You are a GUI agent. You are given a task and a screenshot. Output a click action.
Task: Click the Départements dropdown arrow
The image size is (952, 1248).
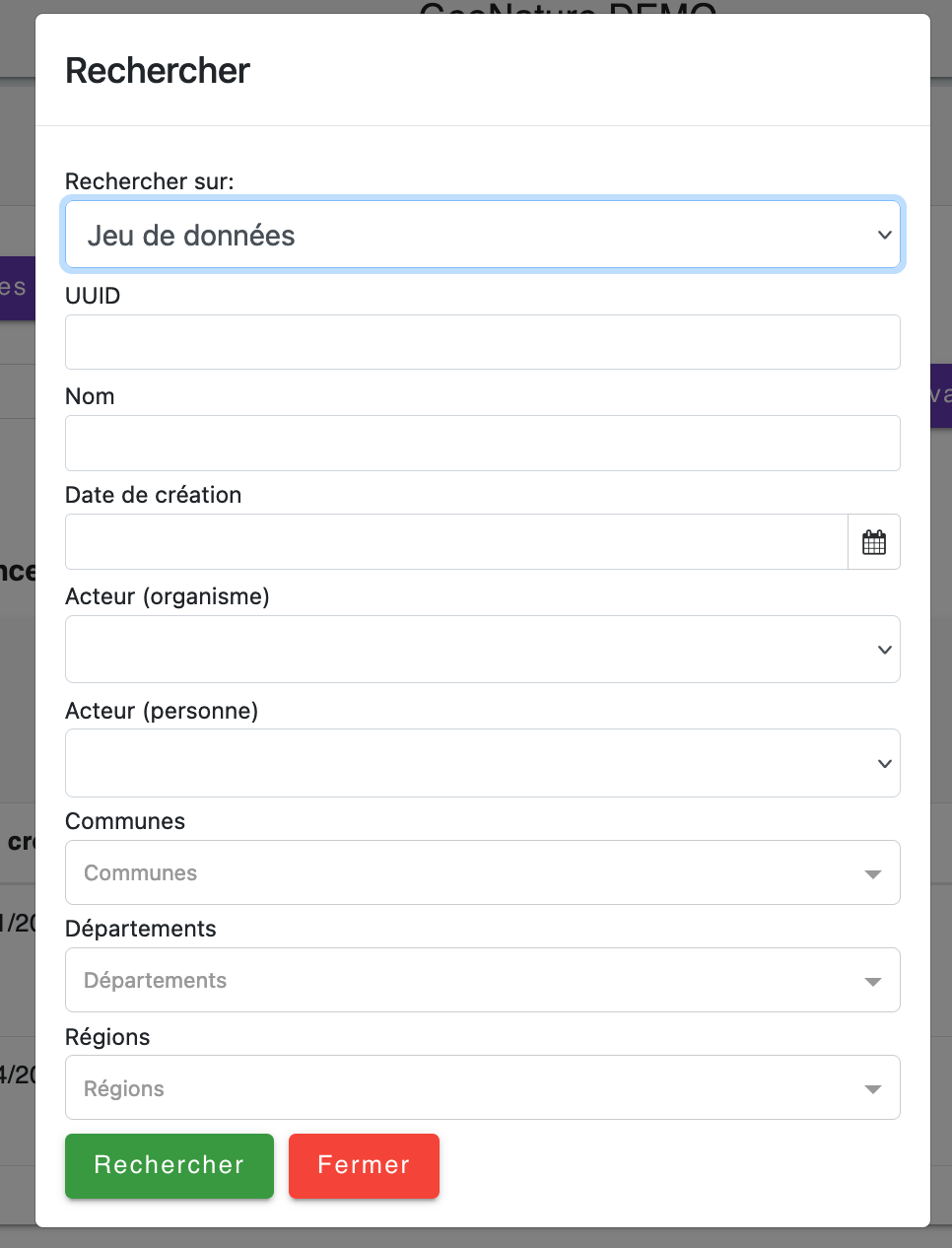click(872, 982)
